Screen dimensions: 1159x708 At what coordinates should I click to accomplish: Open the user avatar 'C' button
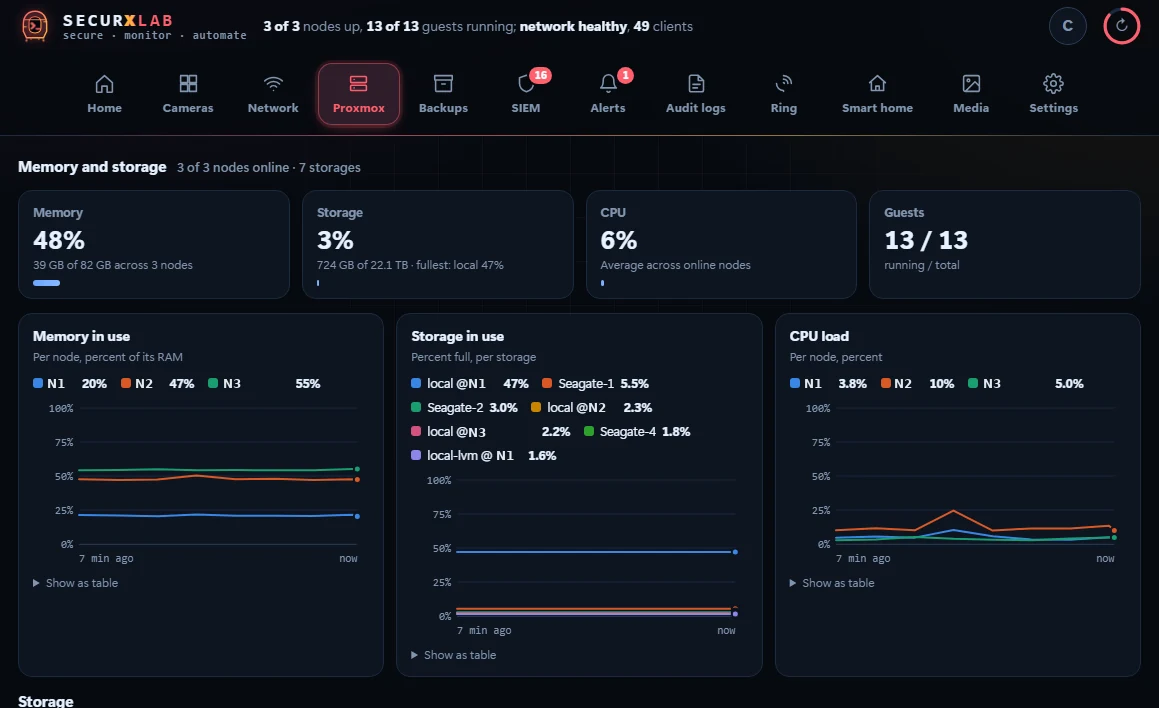[1067, 26]
